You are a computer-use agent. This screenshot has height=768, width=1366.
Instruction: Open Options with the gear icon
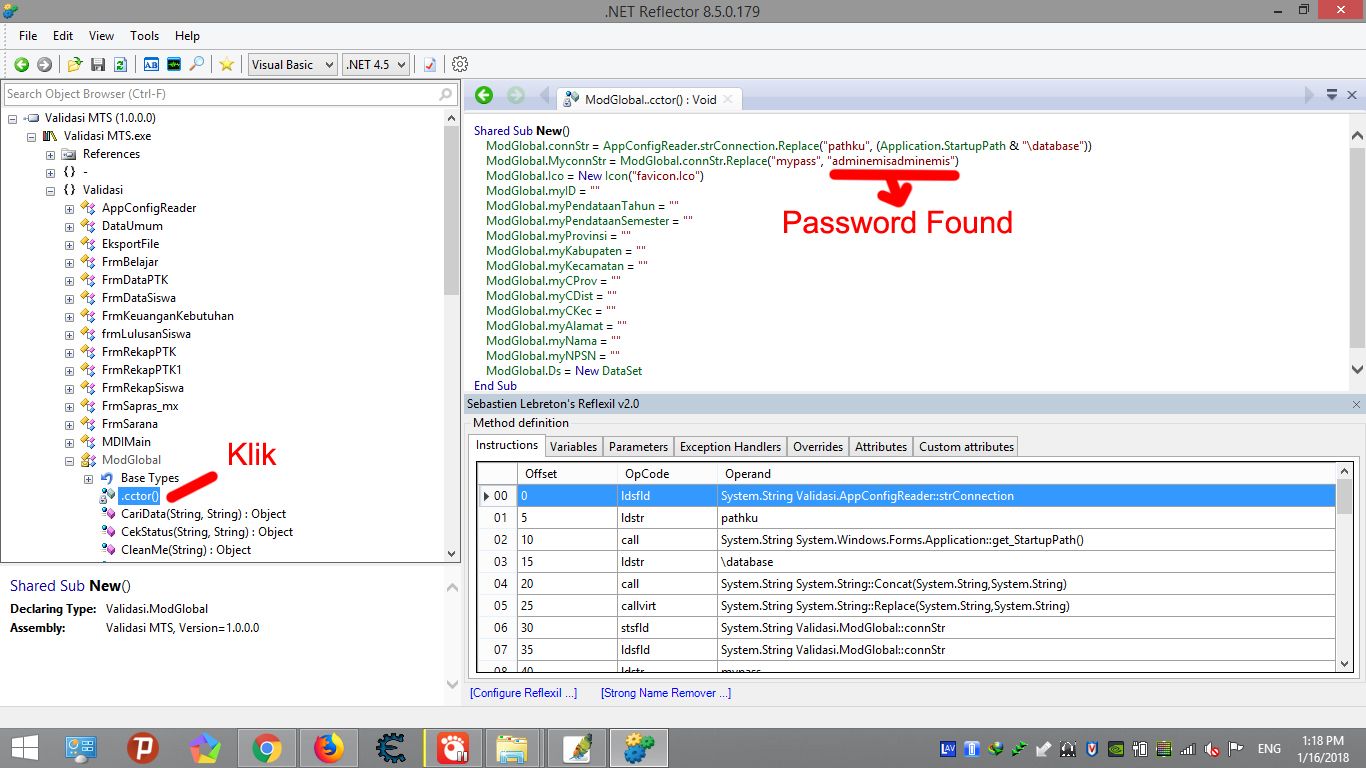coord(460,64)
